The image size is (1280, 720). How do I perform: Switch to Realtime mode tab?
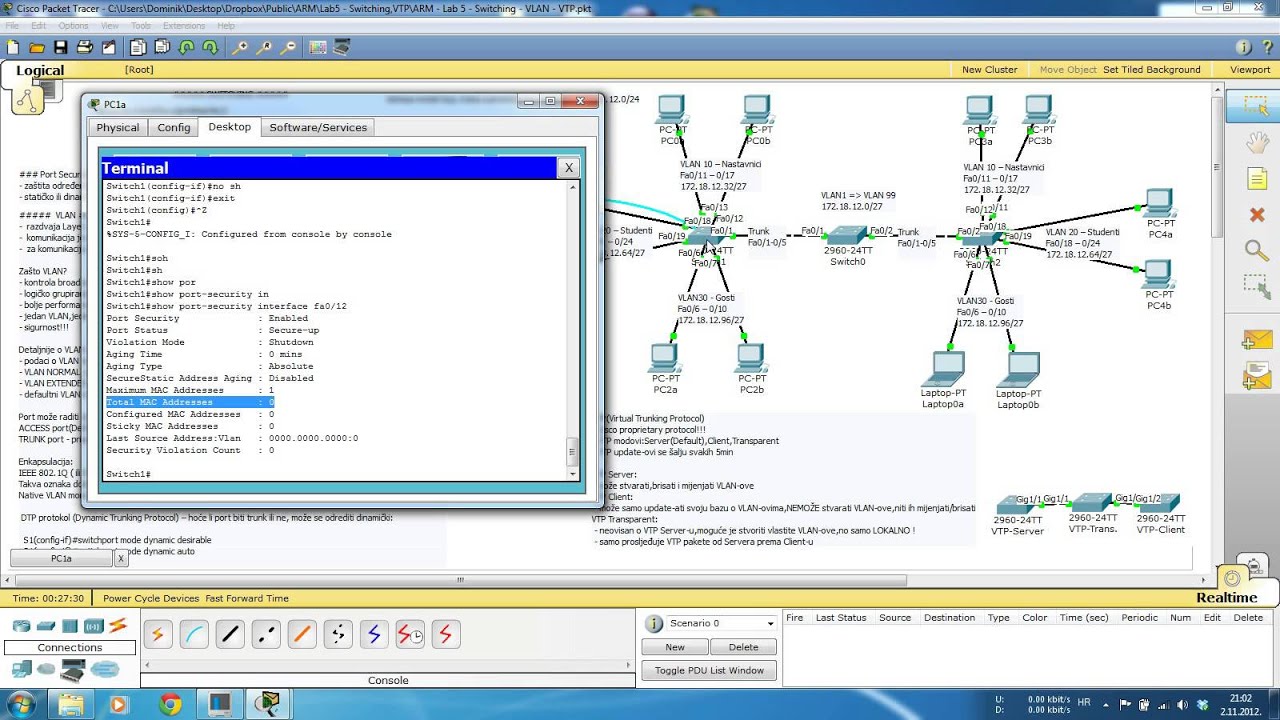[1226, 597]
